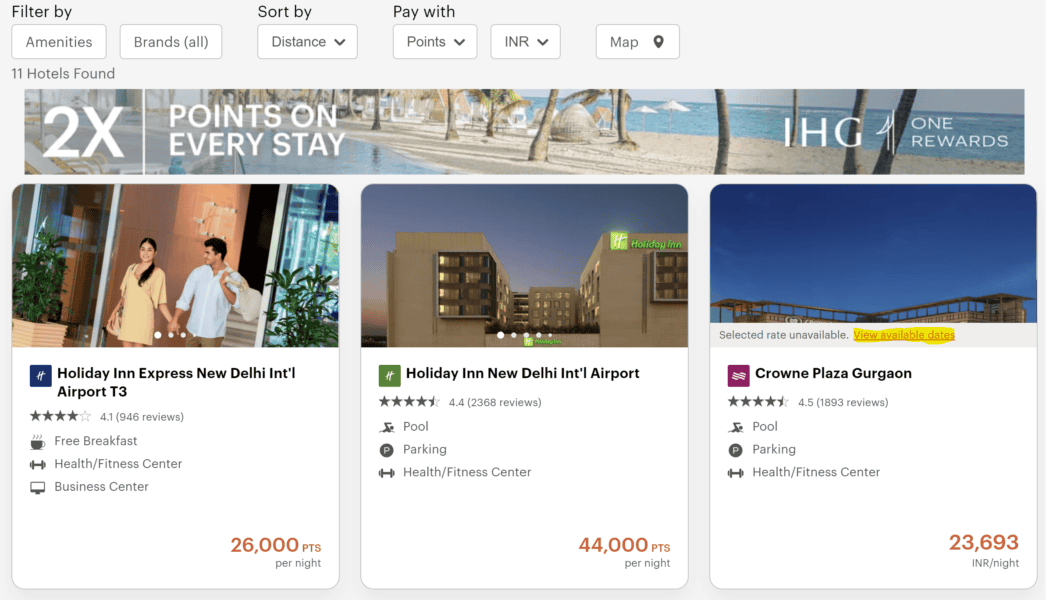
Task: Open the Brands (all) filter
Action: click(170, 41)
